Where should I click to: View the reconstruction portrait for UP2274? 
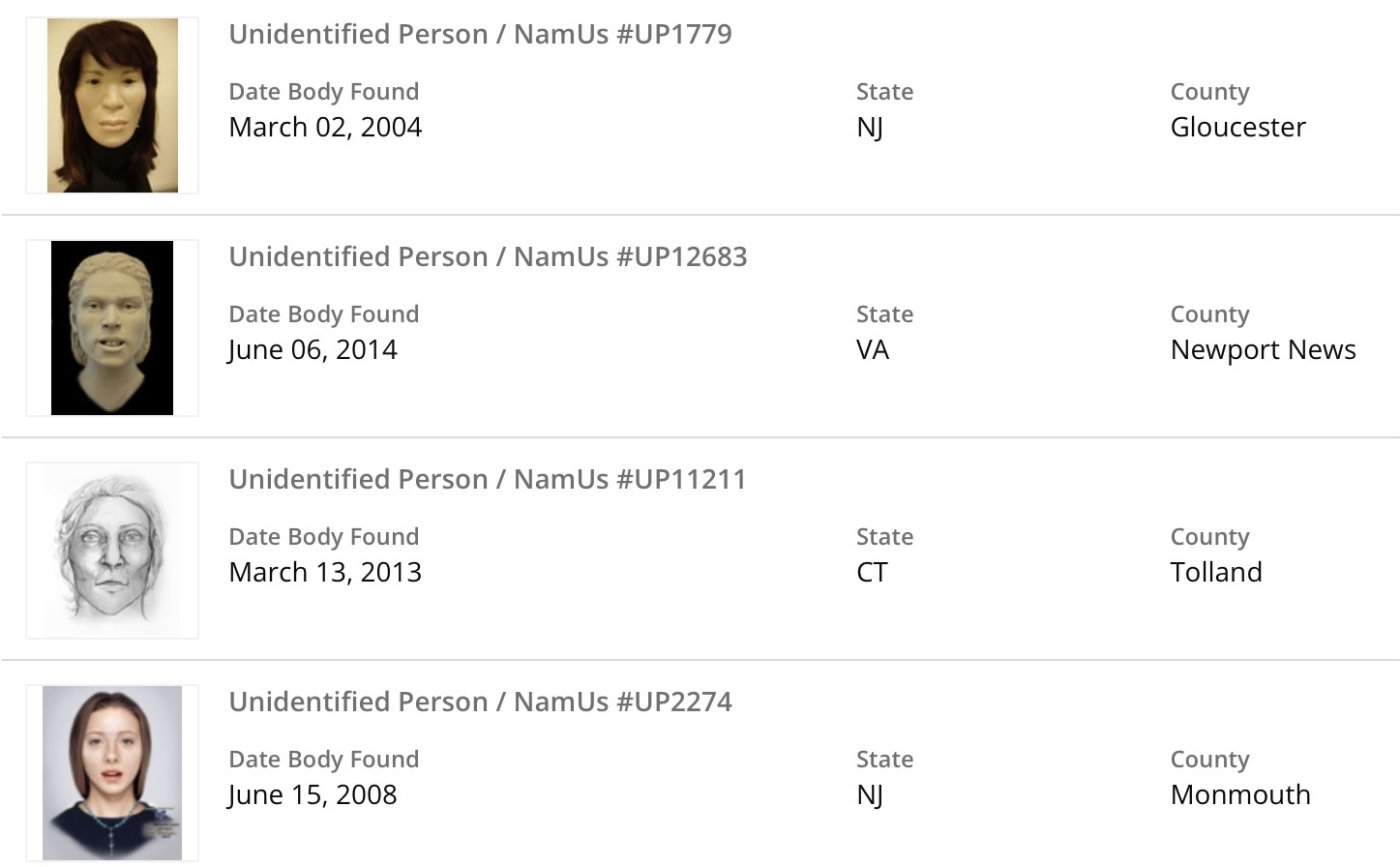112,772
